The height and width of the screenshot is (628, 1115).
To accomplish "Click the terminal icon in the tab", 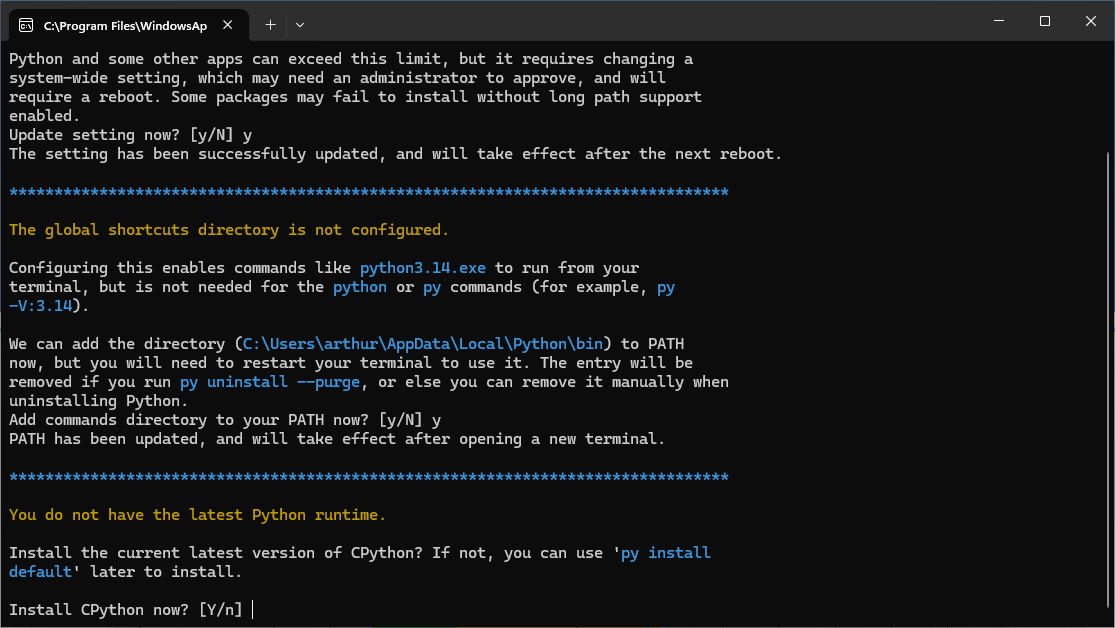I will (x=26, y=26).
